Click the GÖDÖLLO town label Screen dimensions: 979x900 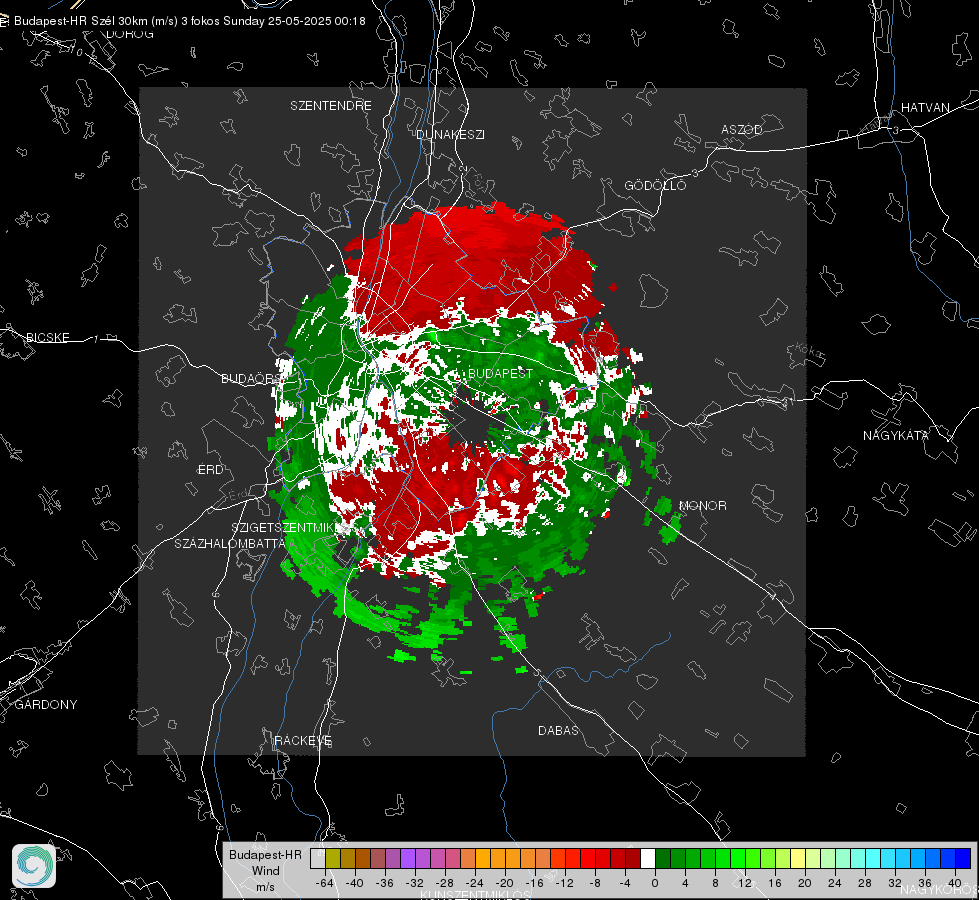point(655,185)
